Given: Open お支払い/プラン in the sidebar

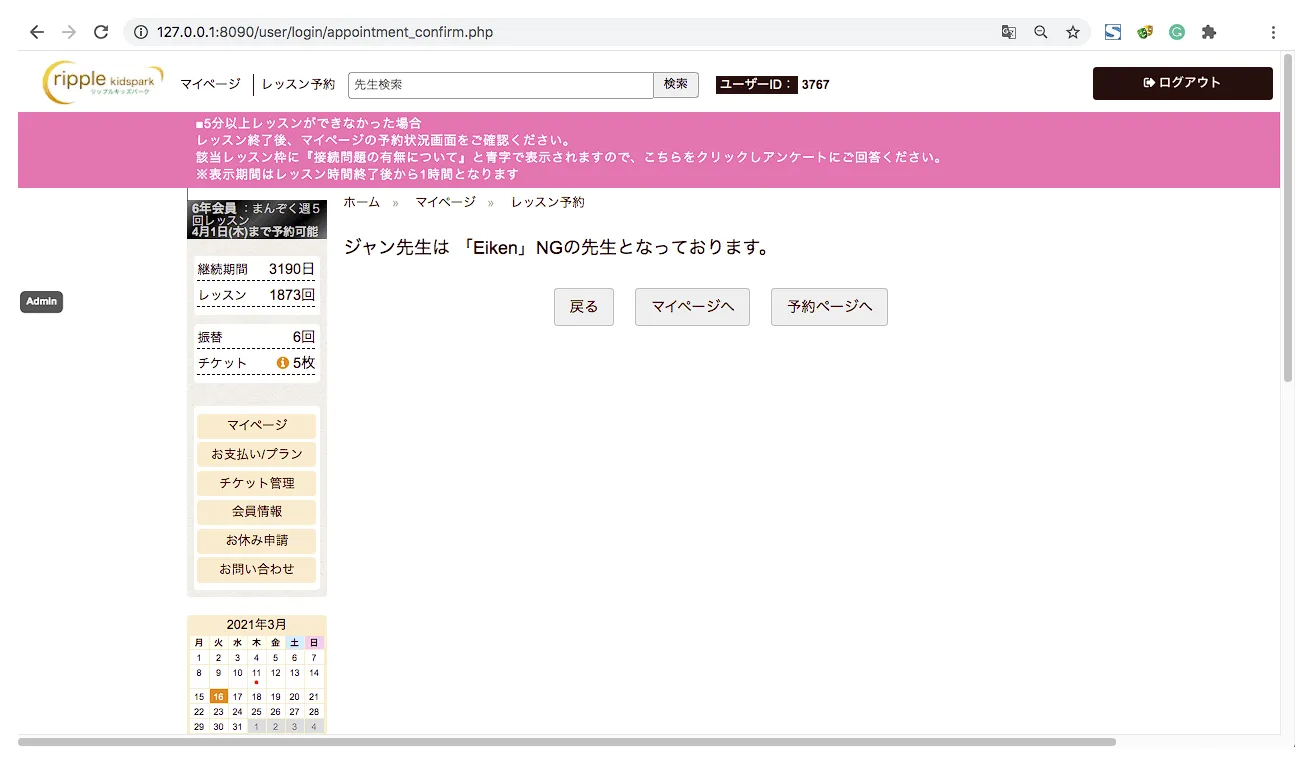Looking at the screenshot, I should [257, 454].
